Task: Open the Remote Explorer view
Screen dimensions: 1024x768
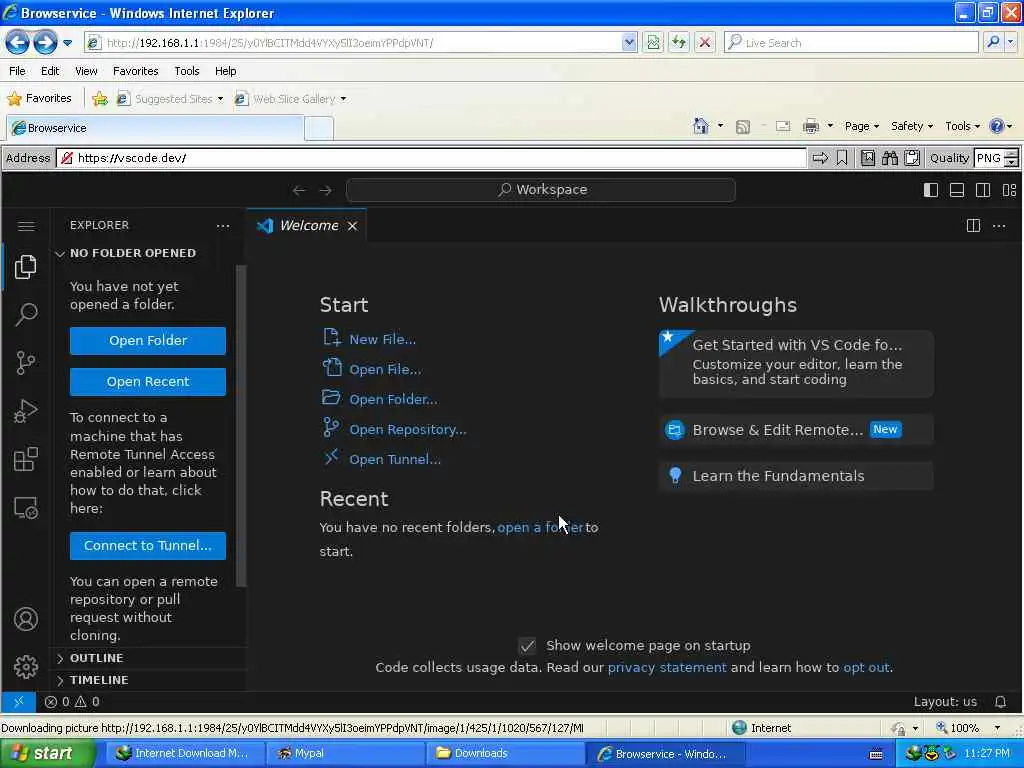Action: (x=25, y=507)
